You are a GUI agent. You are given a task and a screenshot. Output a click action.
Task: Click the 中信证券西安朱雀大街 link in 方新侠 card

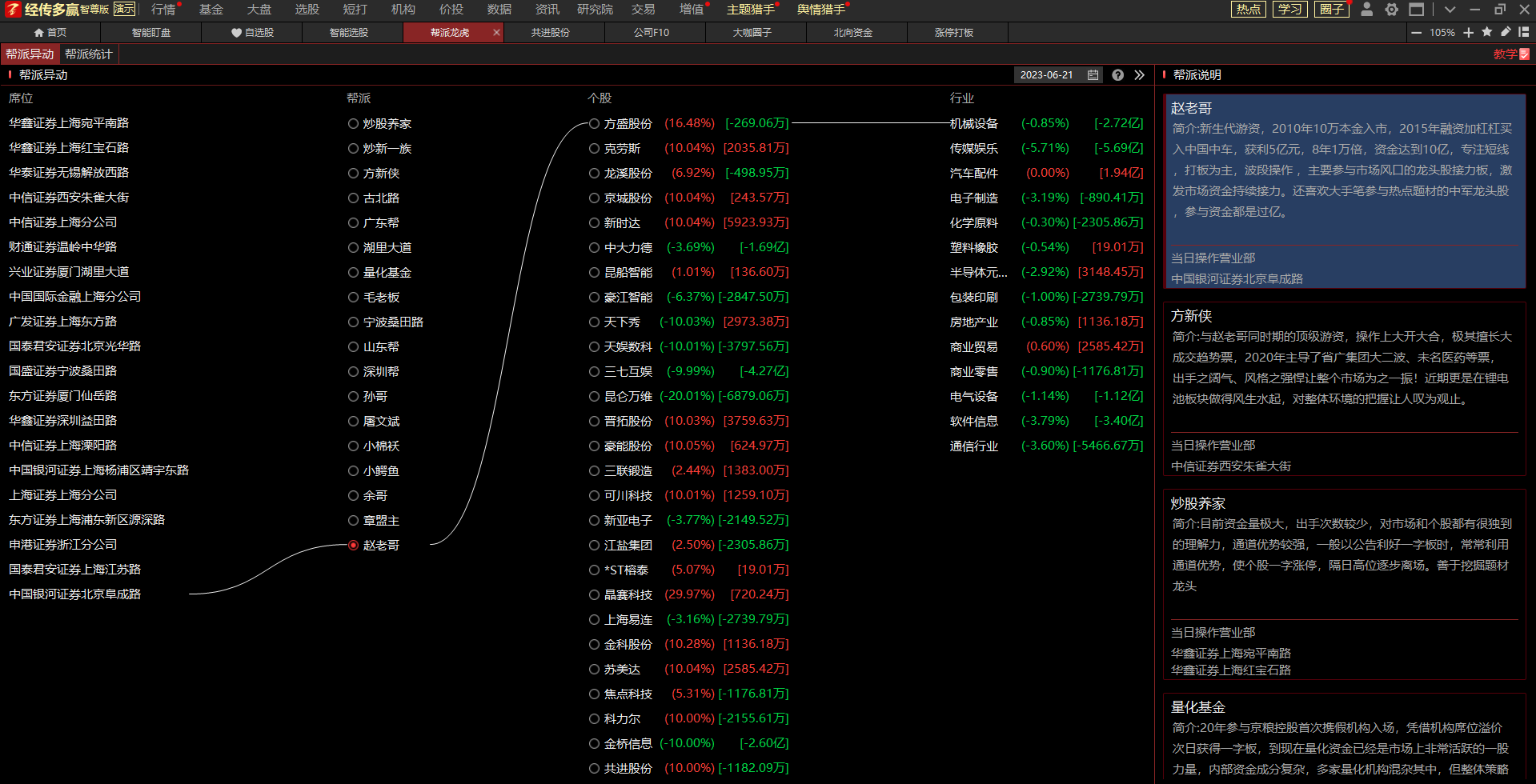point(1231,466)
